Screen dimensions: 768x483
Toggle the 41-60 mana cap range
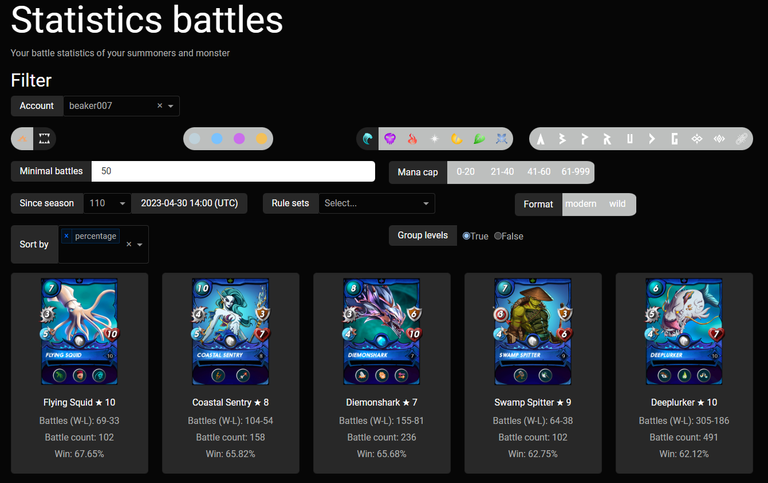[539, 172]
